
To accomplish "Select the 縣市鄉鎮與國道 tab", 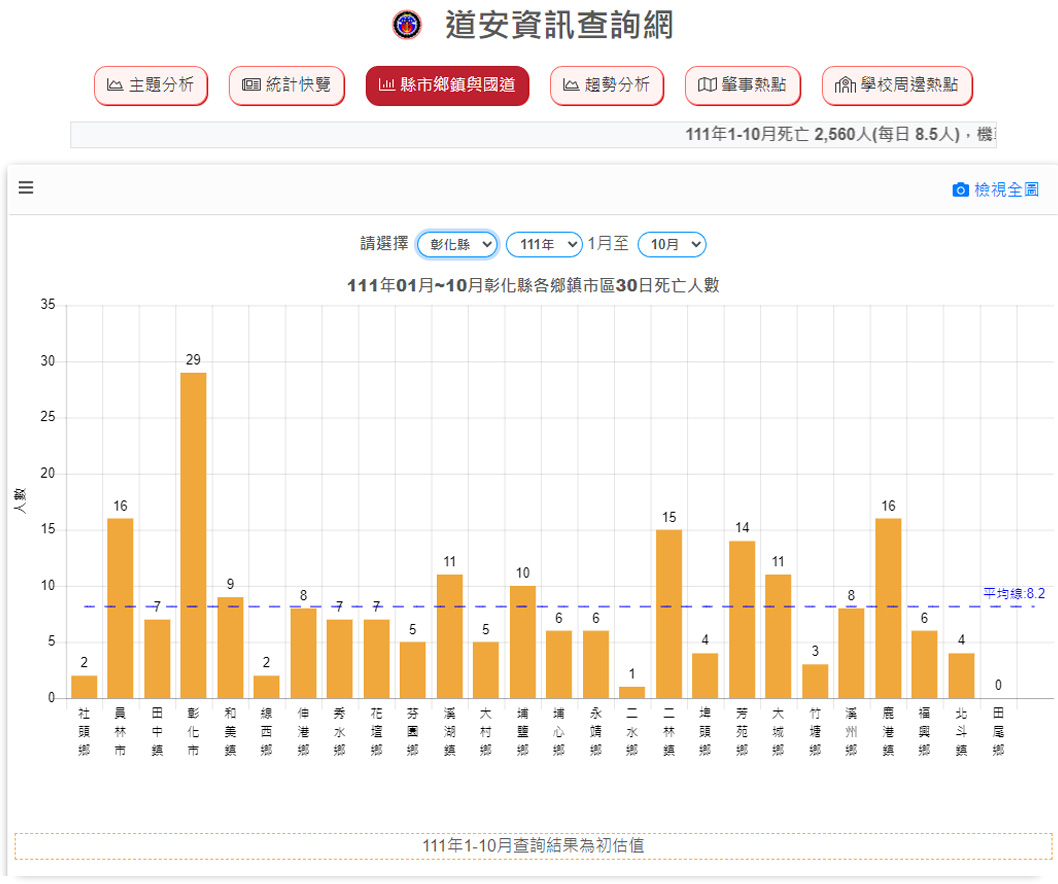I will coord(447,86).
